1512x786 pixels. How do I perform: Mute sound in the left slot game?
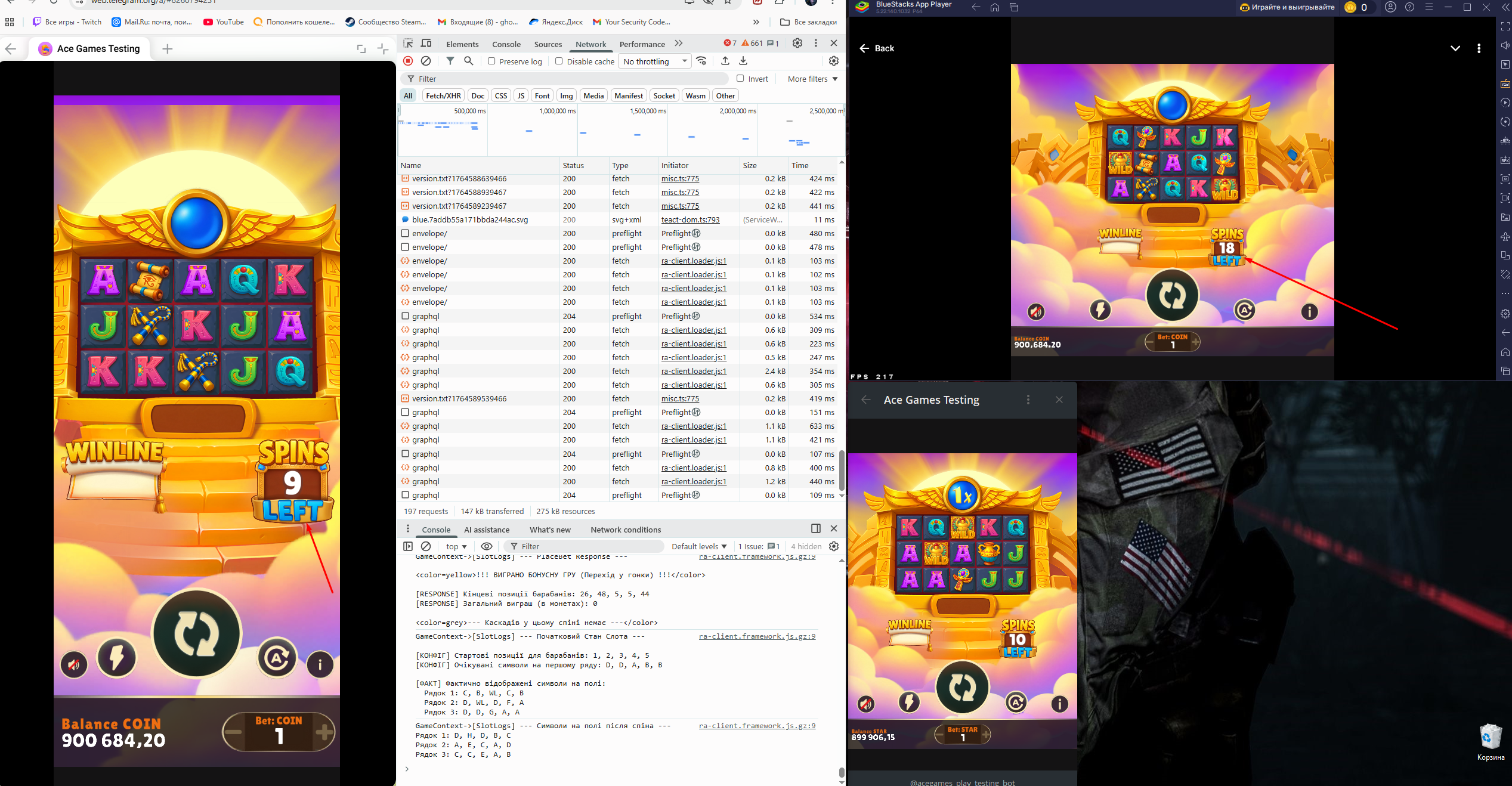74,664
